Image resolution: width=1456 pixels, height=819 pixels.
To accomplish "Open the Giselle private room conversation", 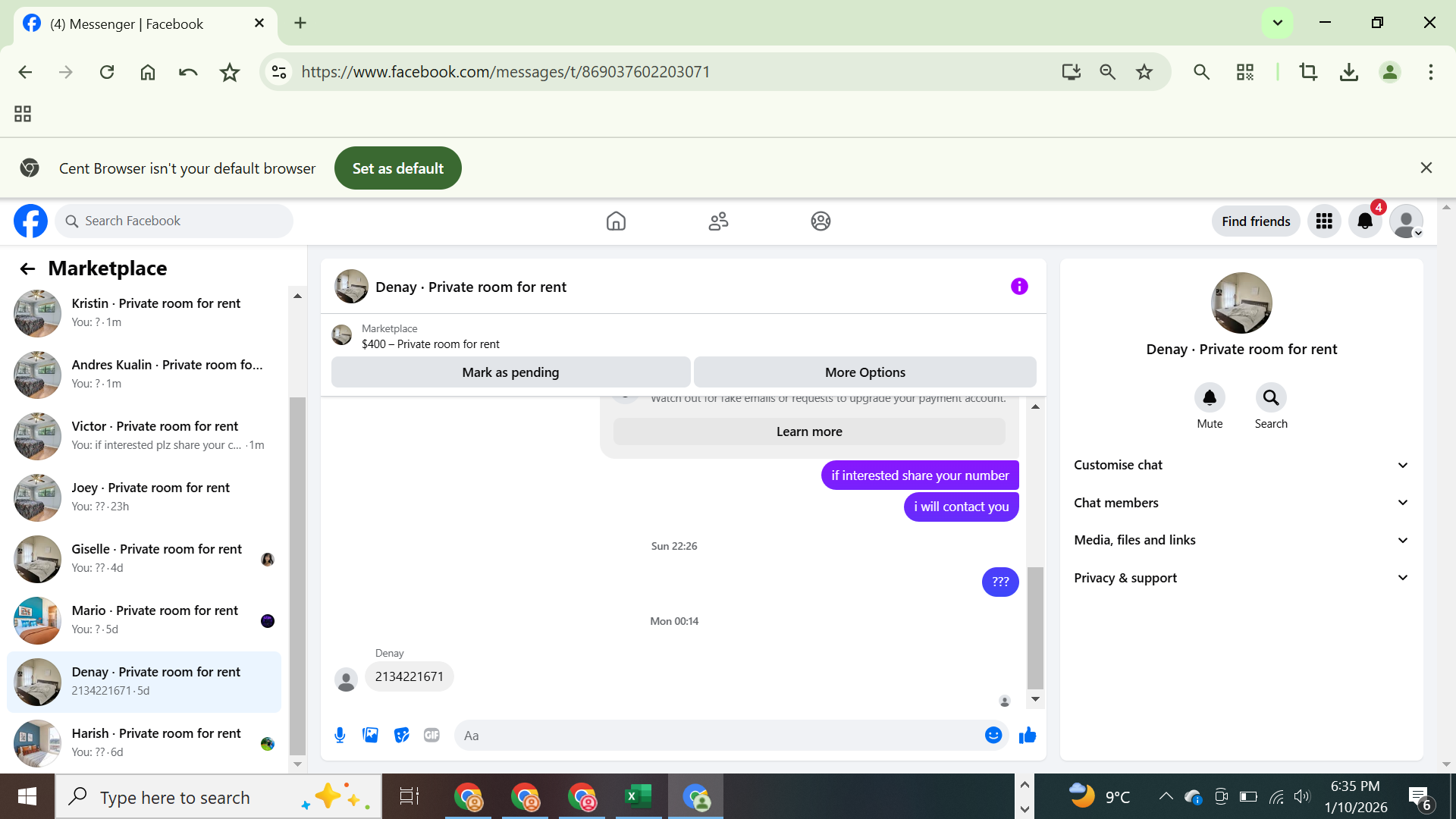I will click(144, 558).
